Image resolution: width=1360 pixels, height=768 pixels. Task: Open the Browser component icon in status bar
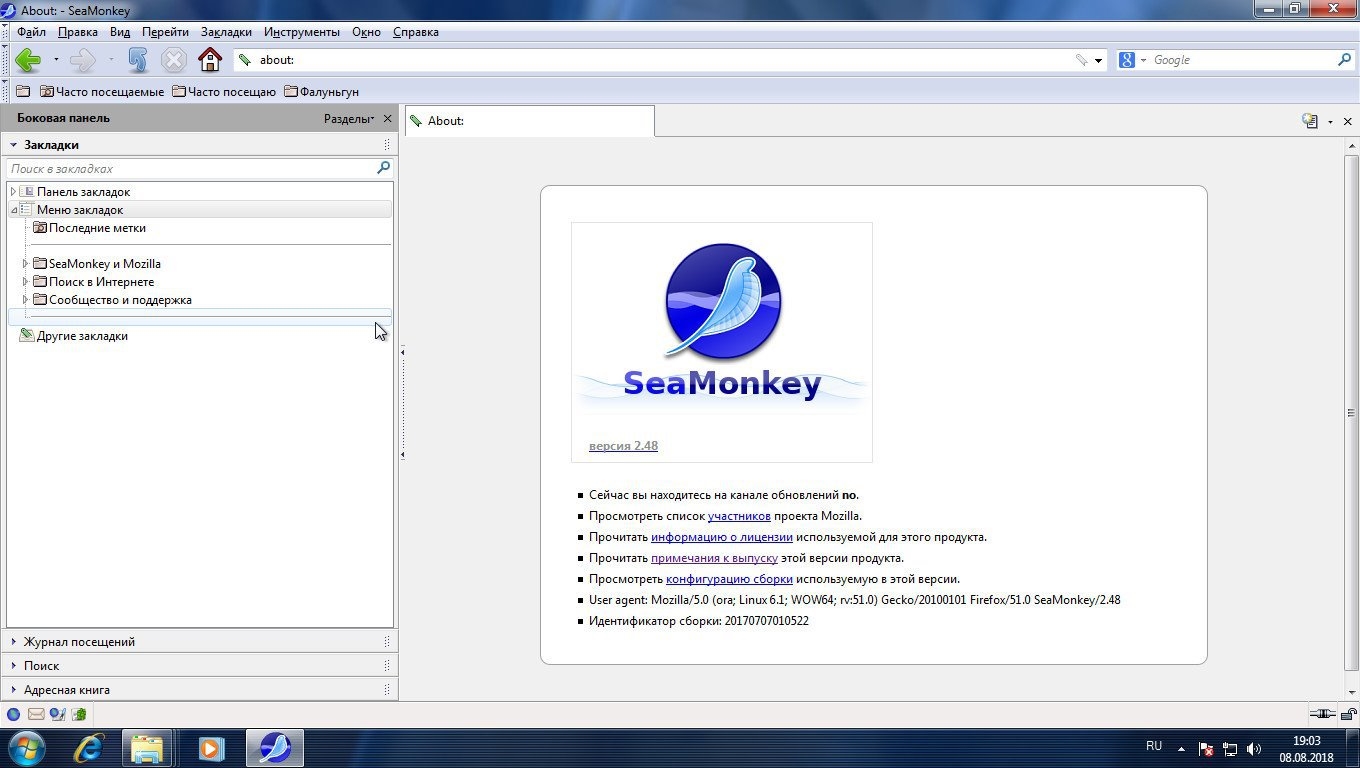coord(14,714)
